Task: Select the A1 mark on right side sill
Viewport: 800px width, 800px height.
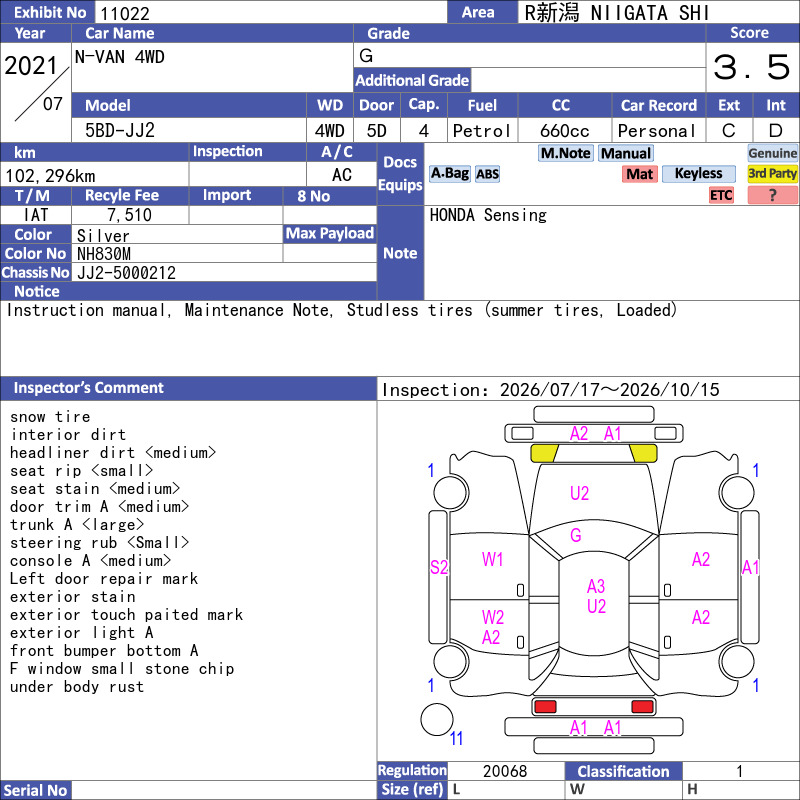Action: point(751,567)
